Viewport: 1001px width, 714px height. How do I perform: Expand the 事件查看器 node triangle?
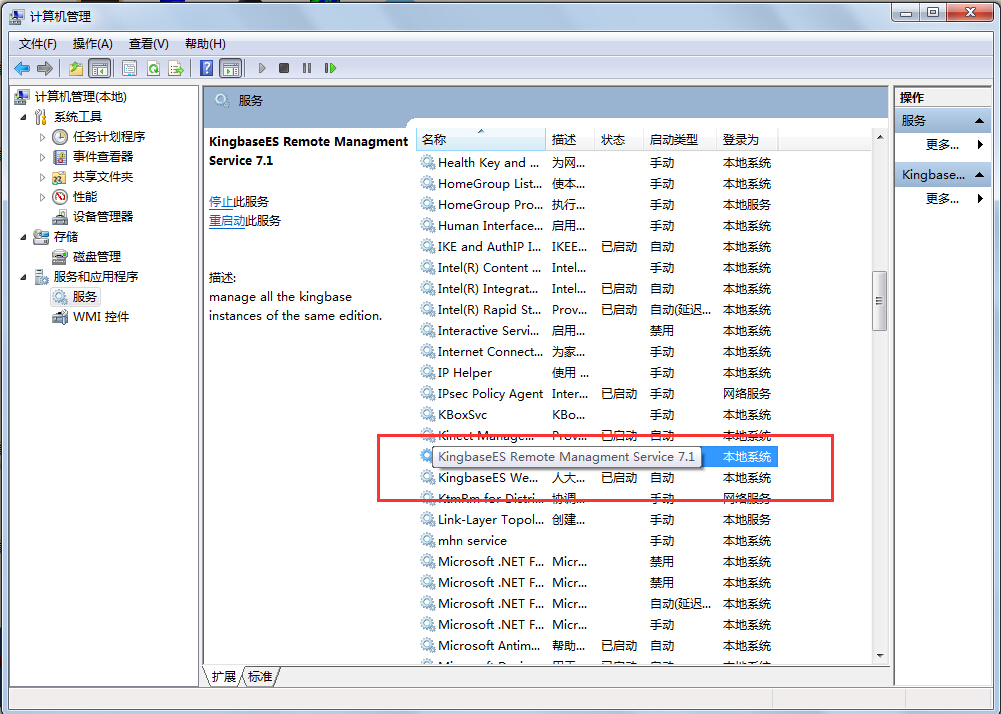(x=42, y=157)
